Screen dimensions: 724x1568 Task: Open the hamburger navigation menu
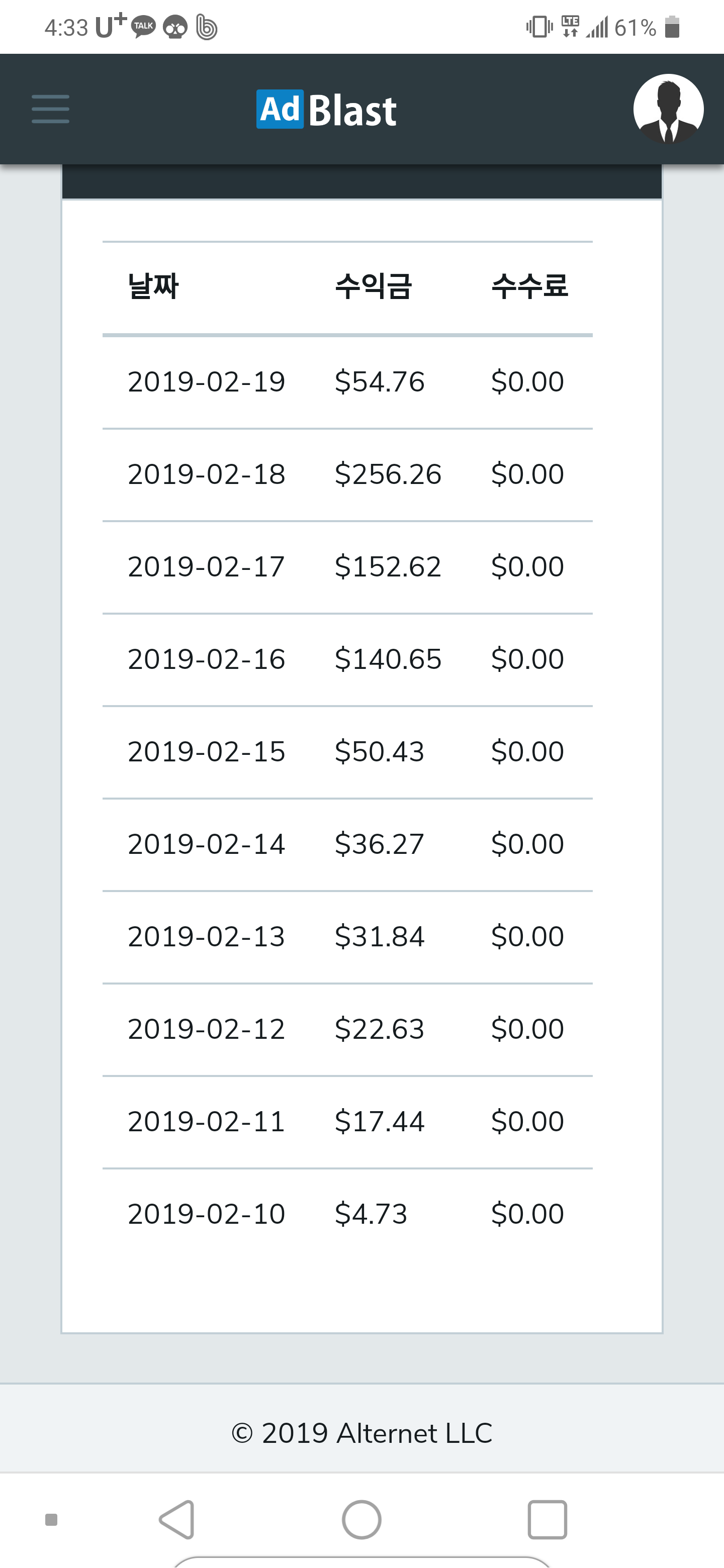(x=51, y=110)
